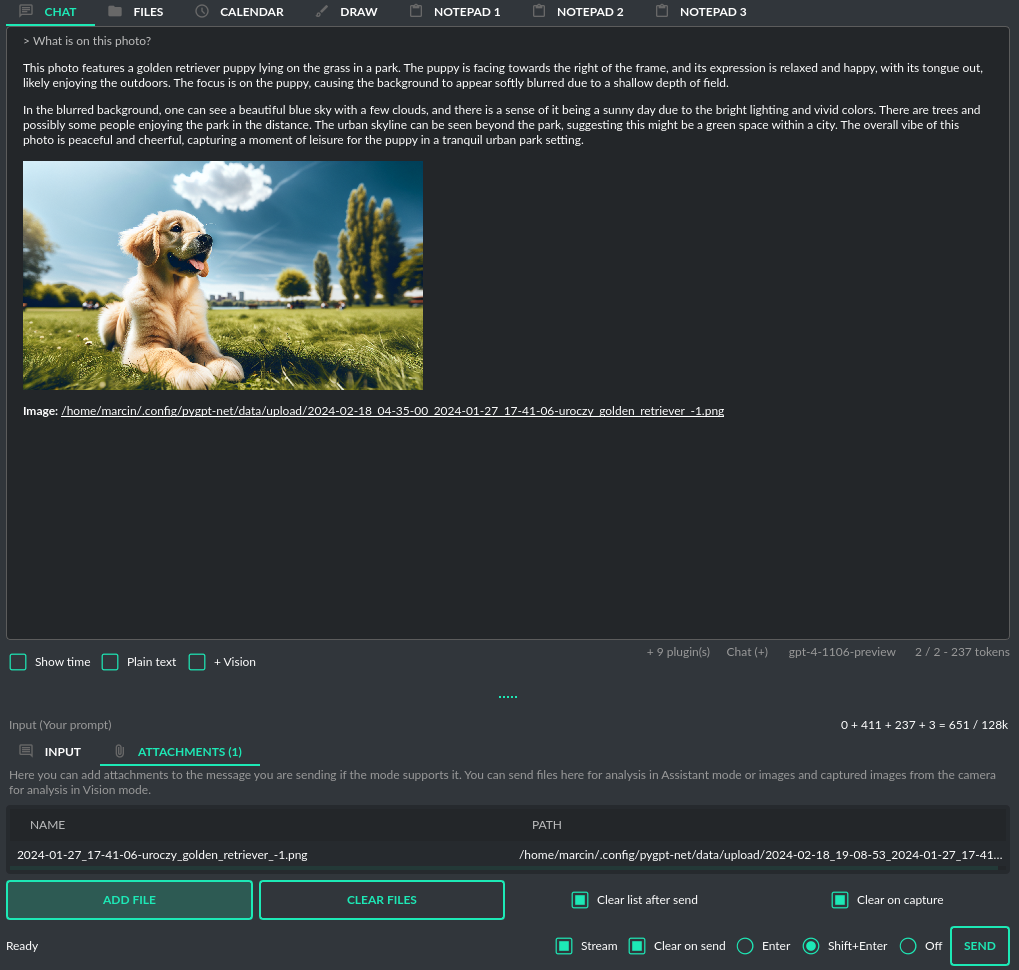Click the Draw tab brush icon

point(321,12)
